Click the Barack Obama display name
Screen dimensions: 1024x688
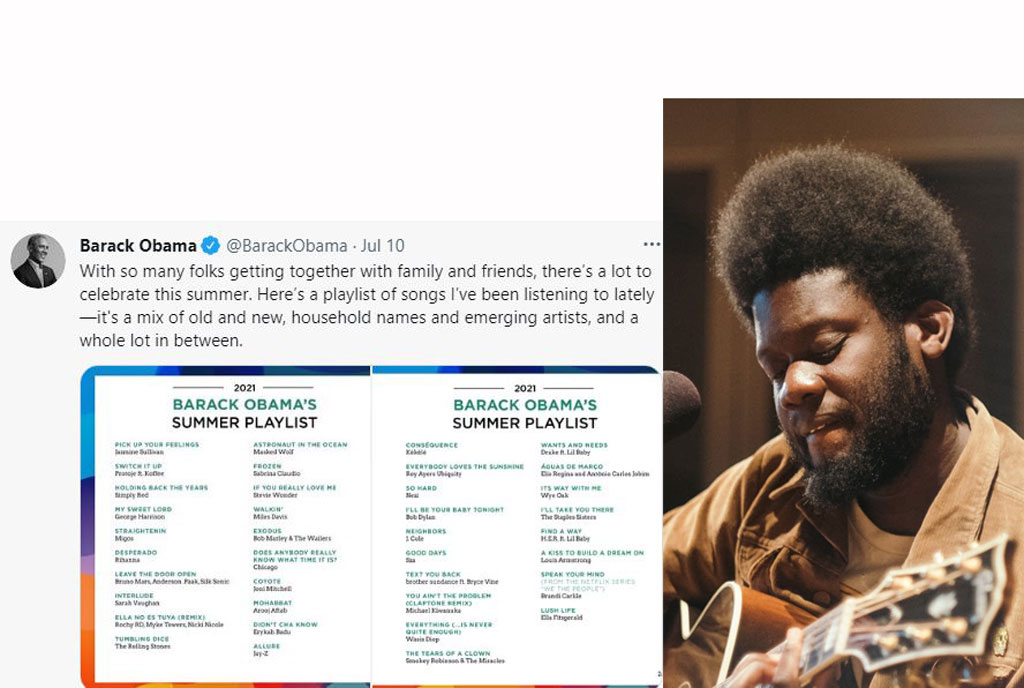pos(138,245)
